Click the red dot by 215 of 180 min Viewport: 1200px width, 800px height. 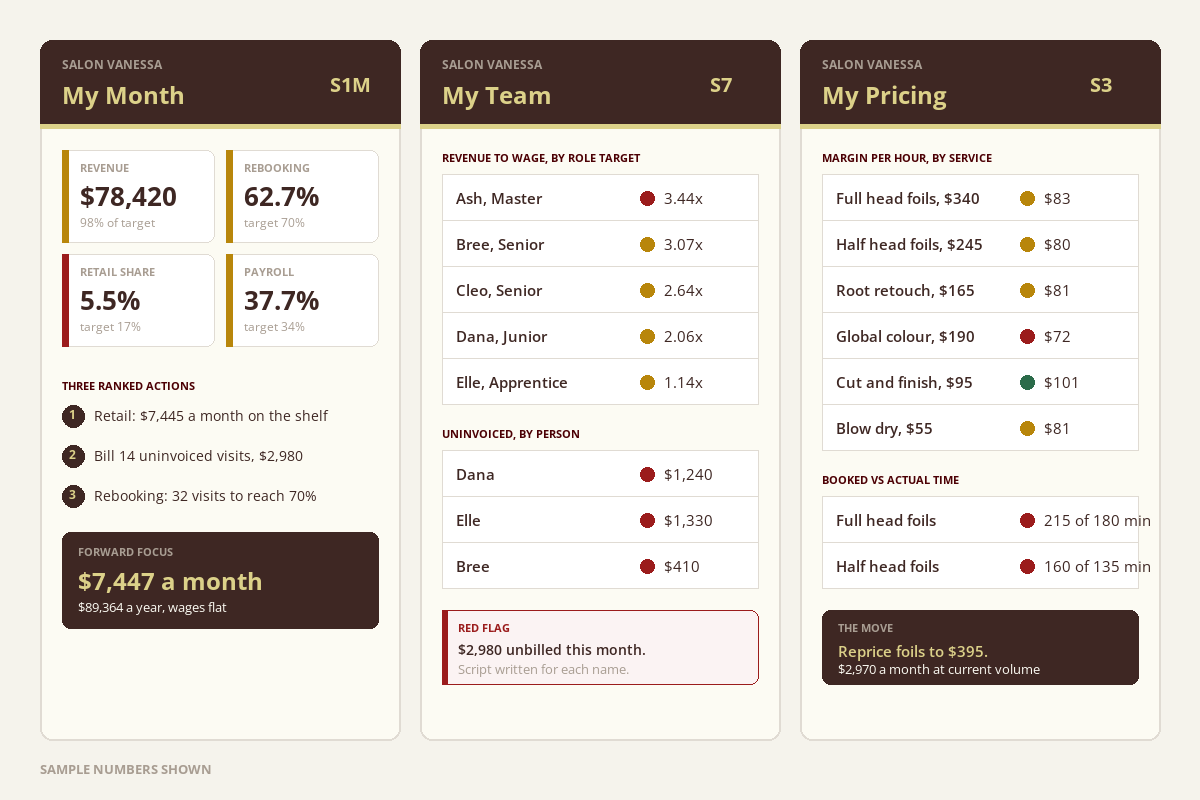click(x=1027, y=520)
